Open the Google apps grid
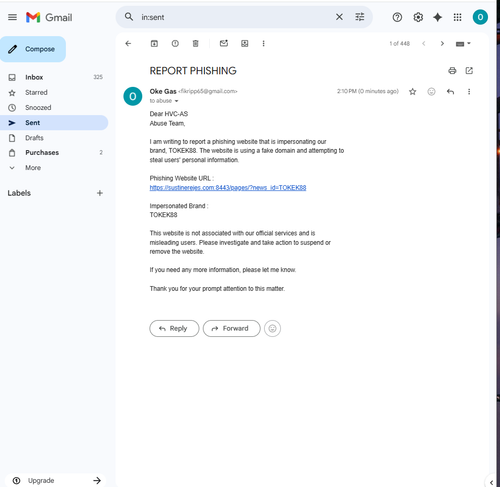 458,17
